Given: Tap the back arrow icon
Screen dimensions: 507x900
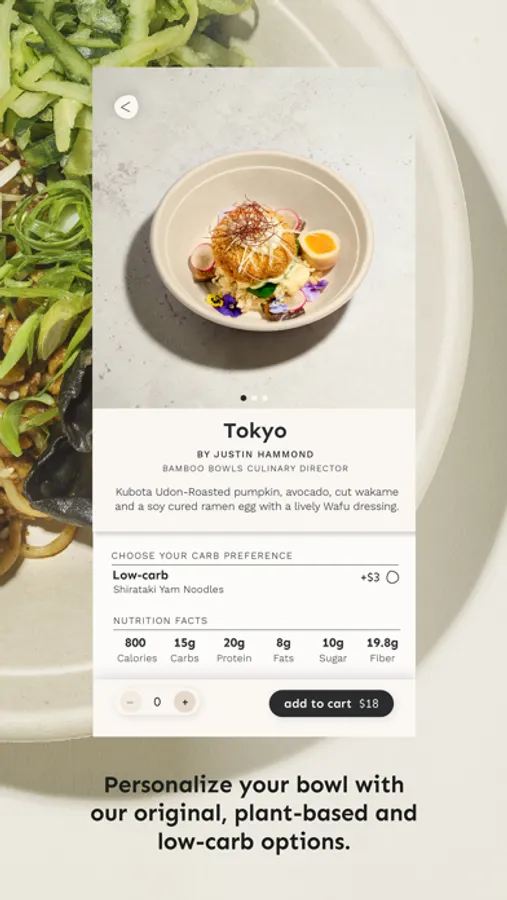Looking at the screenshot, I should pyautogui.click(x=126, y=107).
